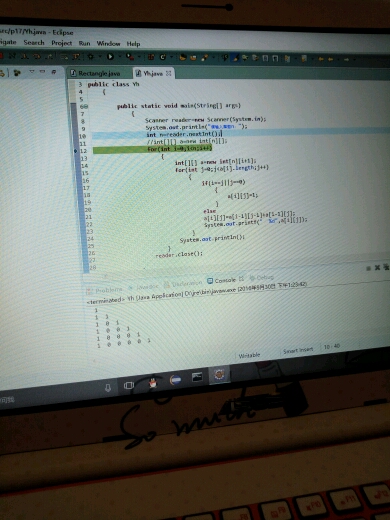Toggle the highlighted Mark Occurrences icon
Viewport: 390px width, 520px height.
pos(236,58)
